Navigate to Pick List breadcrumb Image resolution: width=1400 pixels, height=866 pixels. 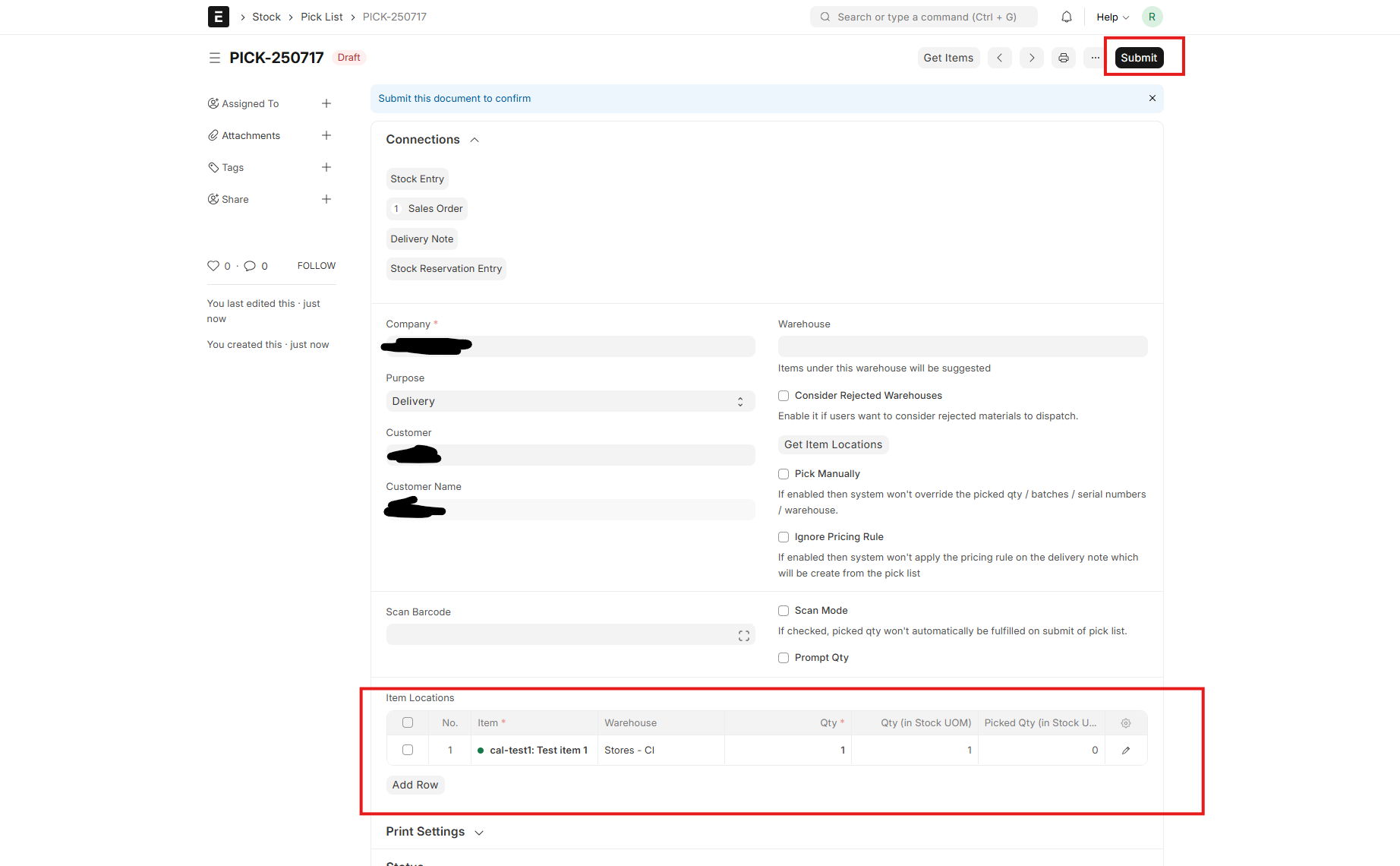point(321,17)
